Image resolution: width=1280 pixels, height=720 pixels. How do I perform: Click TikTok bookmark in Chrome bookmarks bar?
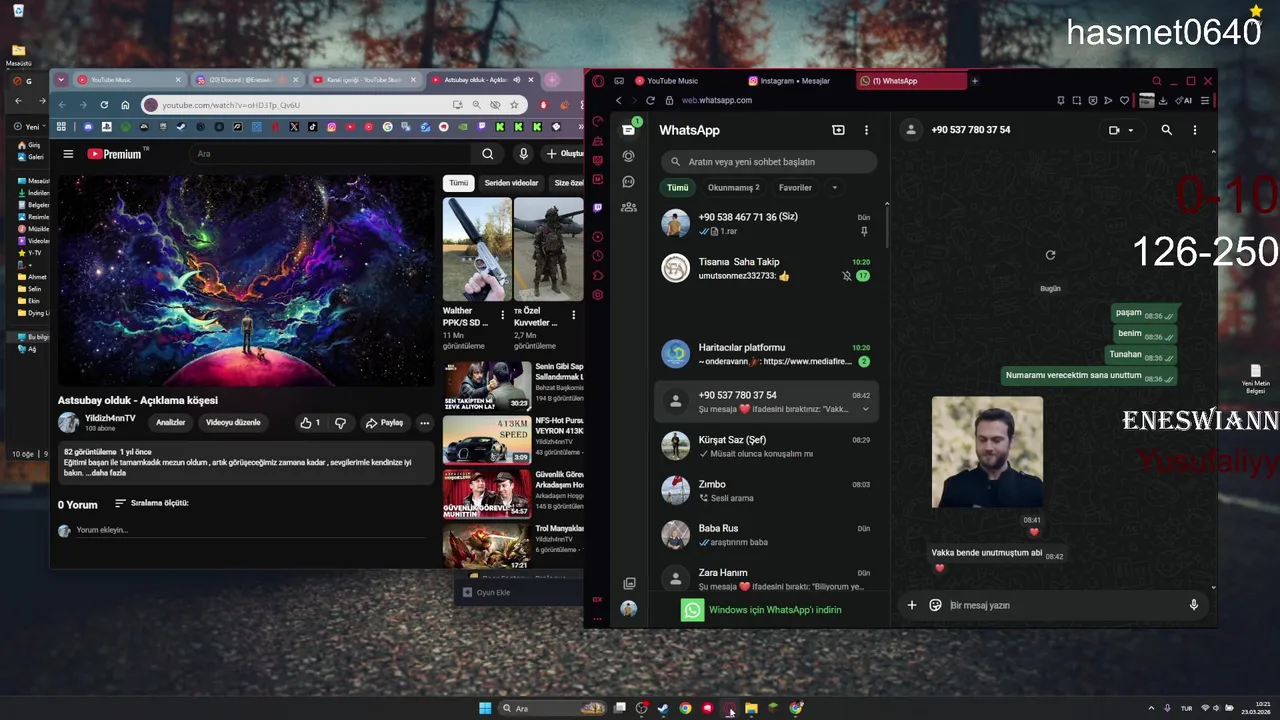tap(312, 127)
